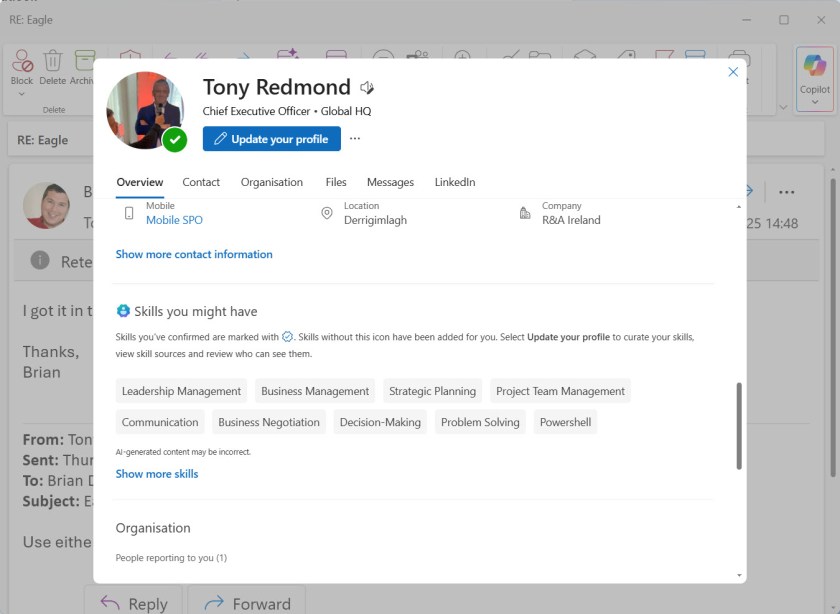Select the LinkedIn tab

click(454, 182)
